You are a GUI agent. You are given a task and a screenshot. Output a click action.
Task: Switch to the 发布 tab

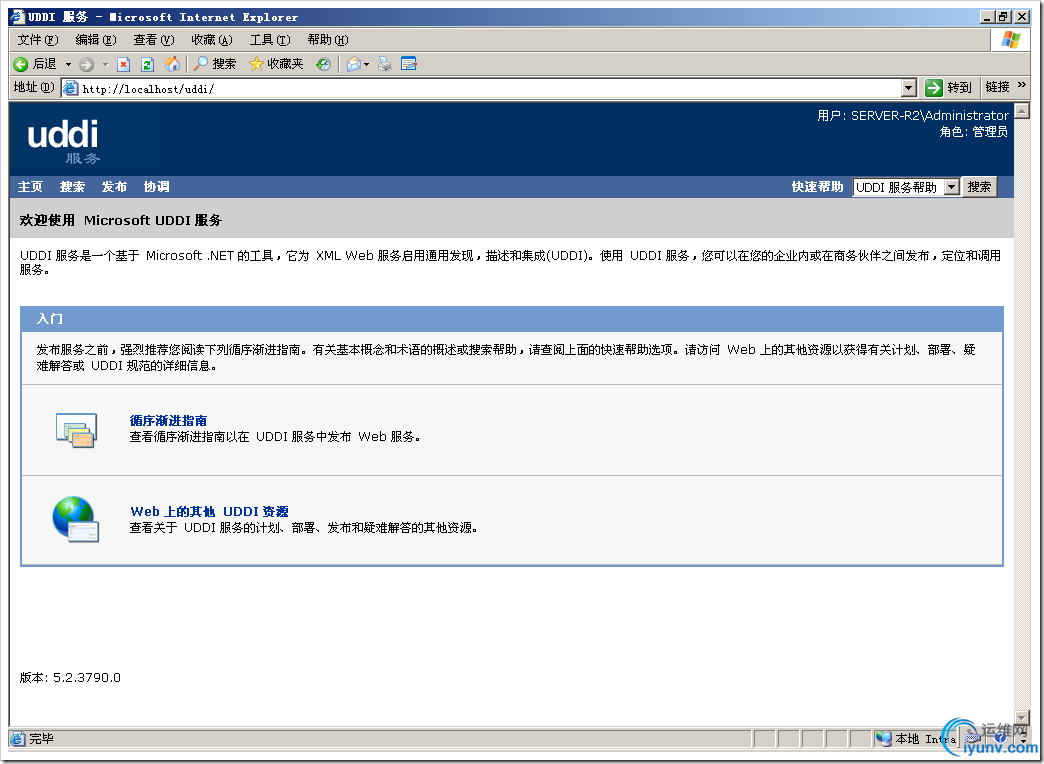pyautogui.click(x=114, y=187)
